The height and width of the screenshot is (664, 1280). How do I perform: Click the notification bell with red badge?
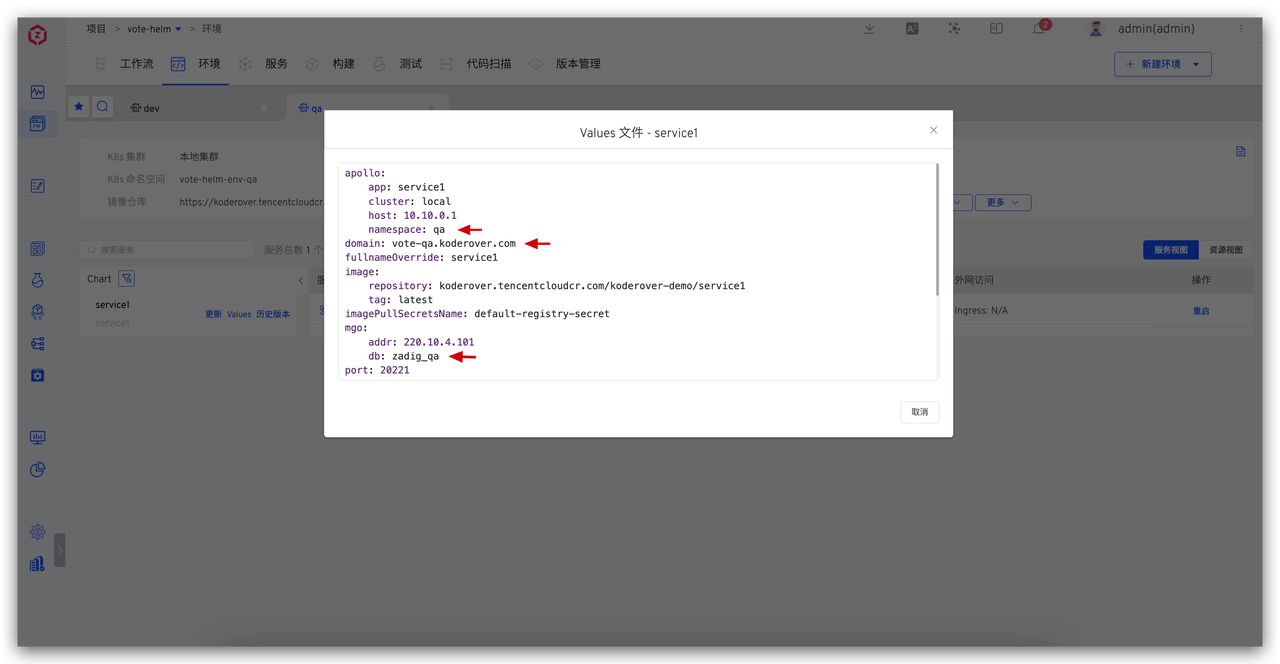click(x=1039, y=29)
